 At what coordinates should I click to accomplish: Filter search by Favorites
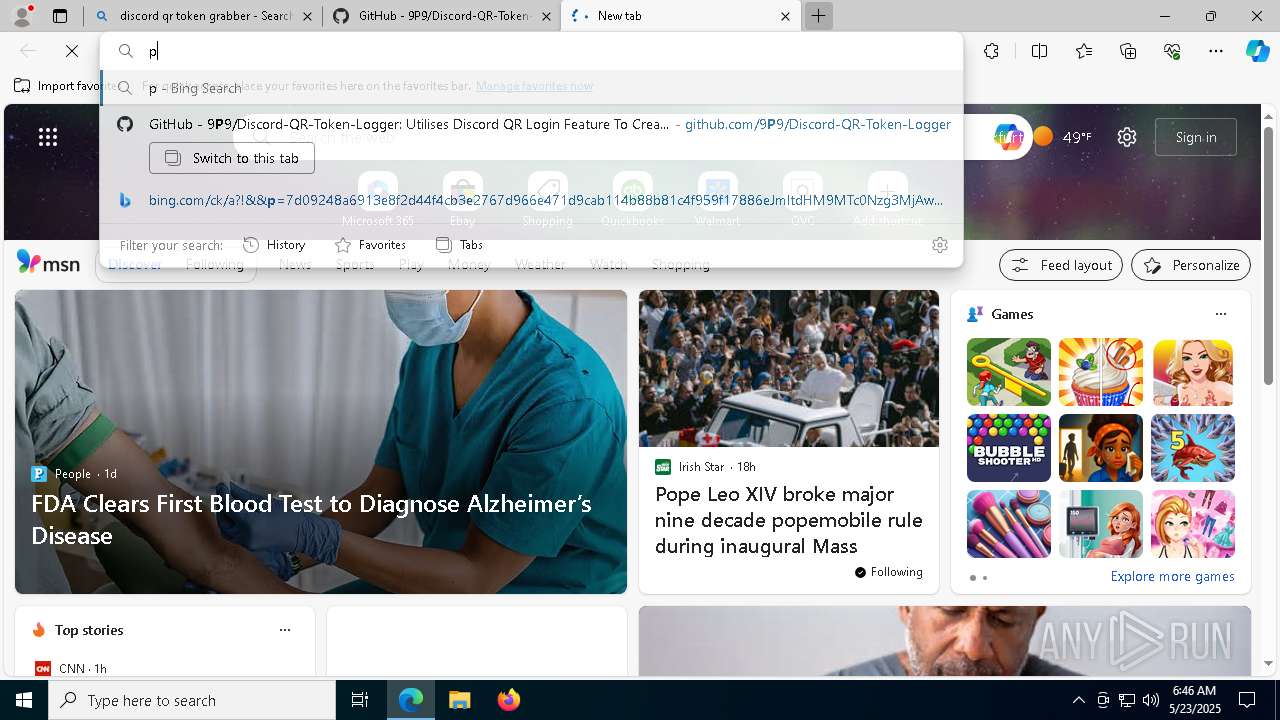pos(370,245)
